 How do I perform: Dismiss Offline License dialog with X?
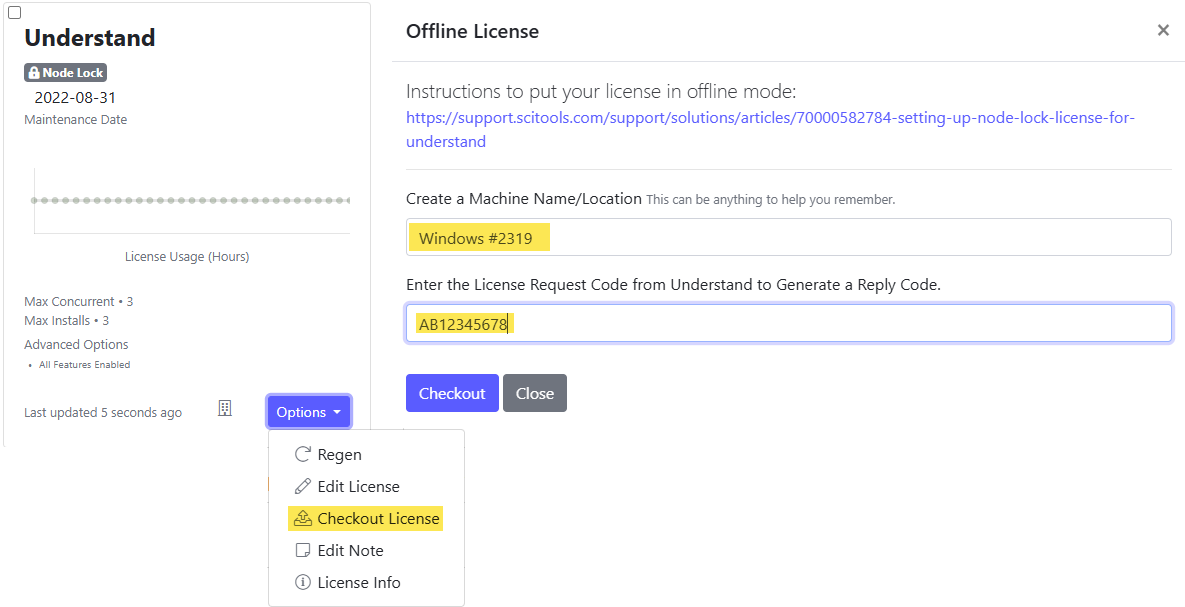coord(1163,30)
